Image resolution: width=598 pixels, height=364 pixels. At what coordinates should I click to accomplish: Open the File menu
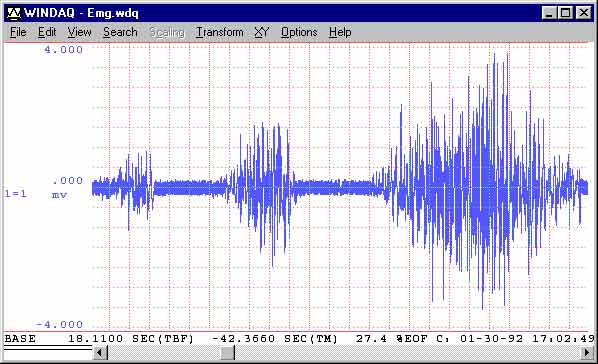click(18, 32)
